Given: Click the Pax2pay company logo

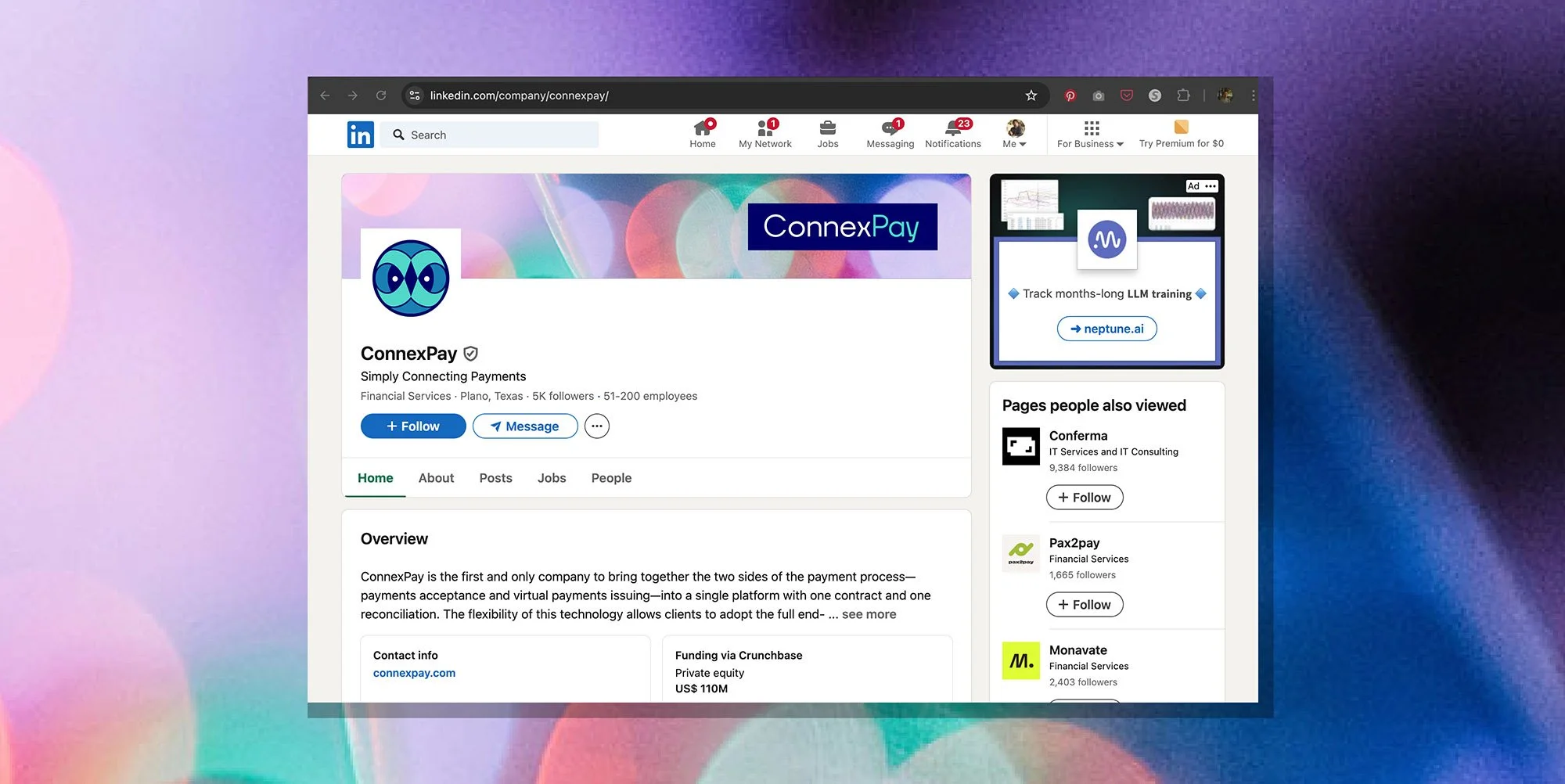Looking at the screenshot, I should (x=1021, y=554).
